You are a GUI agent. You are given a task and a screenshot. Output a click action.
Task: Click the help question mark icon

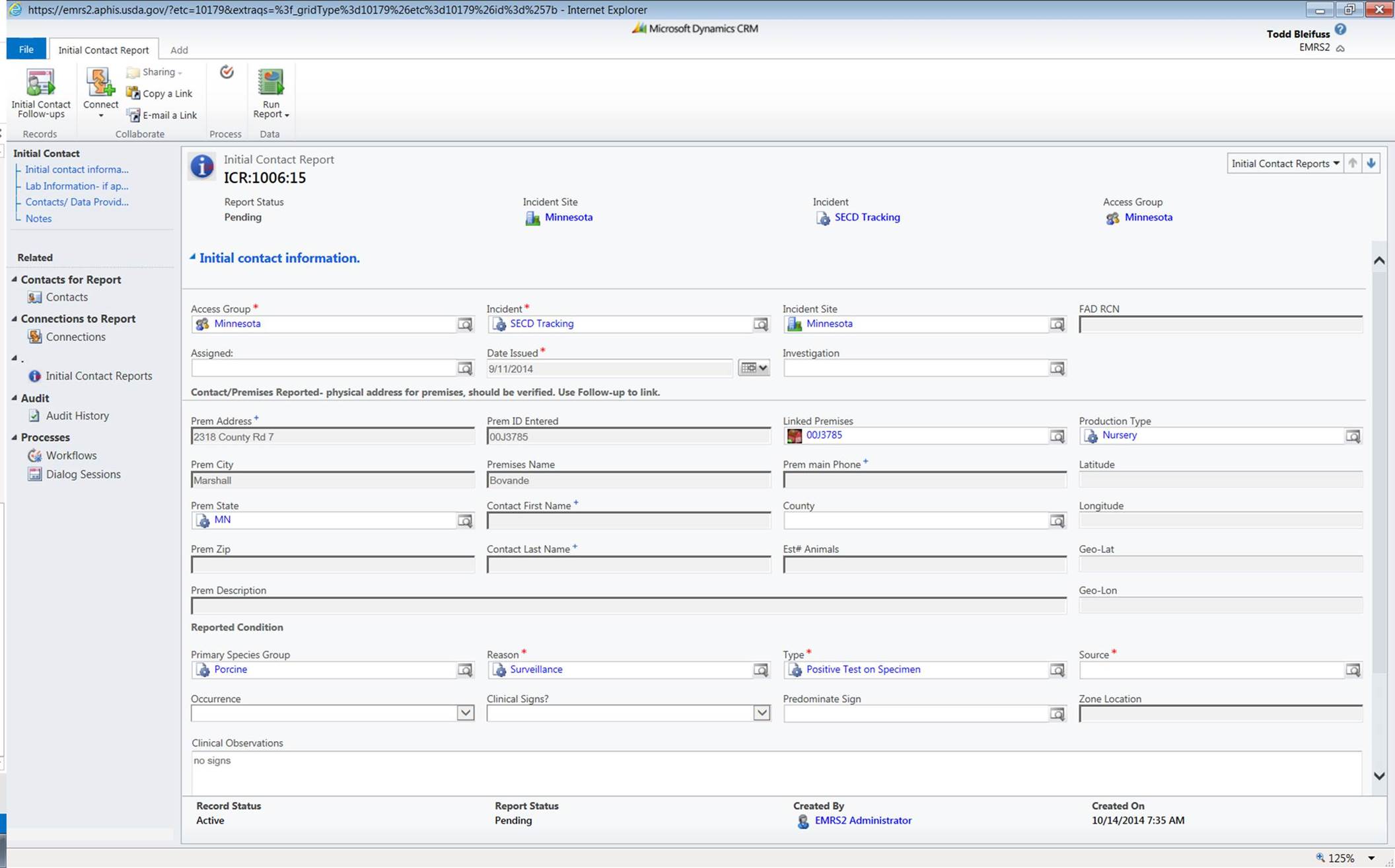tap(1340, 30)
